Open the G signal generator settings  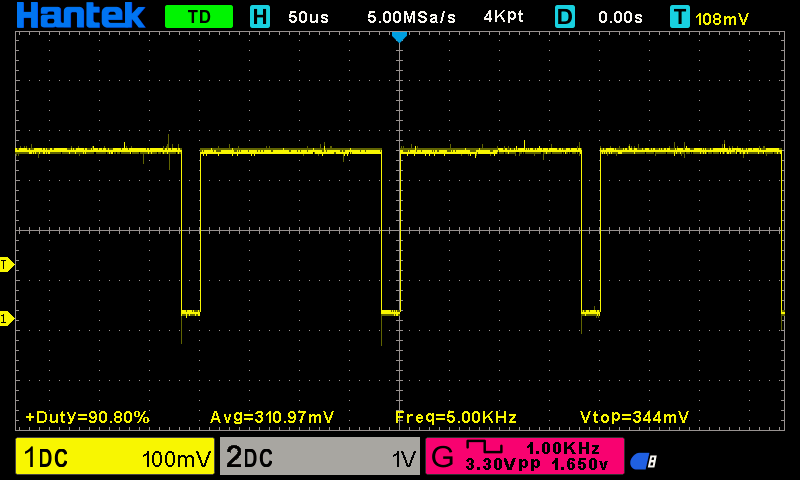[x=525, y=457]
